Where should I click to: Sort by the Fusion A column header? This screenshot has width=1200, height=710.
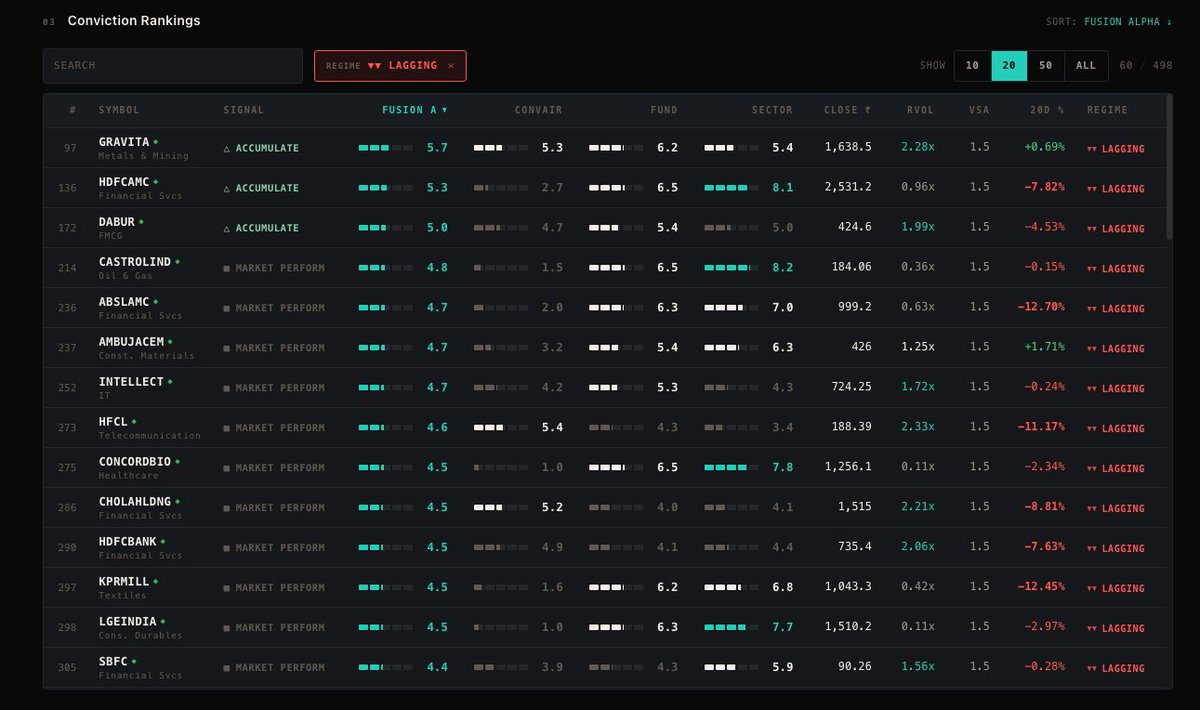414,110
